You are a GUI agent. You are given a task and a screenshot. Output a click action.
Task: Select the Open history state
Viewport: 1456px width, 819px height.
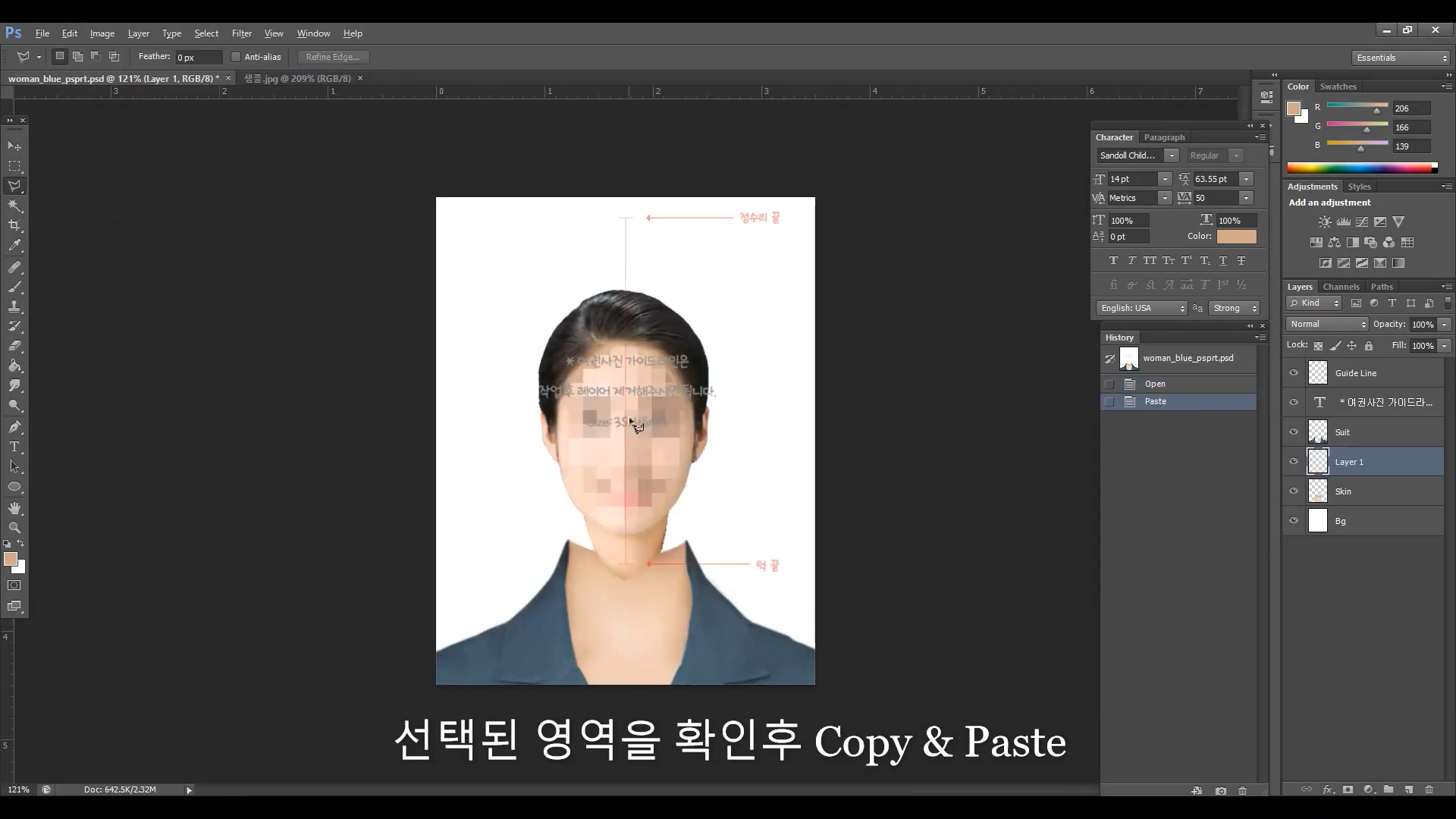coord(1155,384)
